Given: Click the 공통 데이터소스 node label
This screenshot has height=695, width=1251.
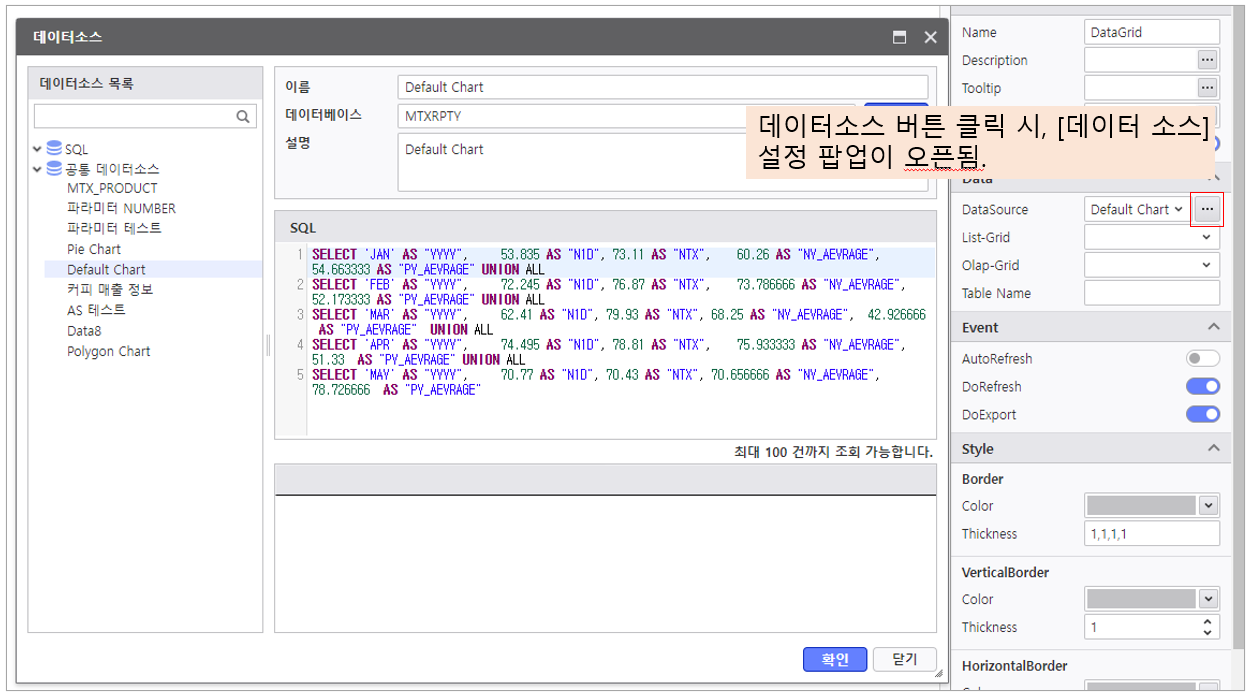Looking at the screenshot, I should [112, 169].
